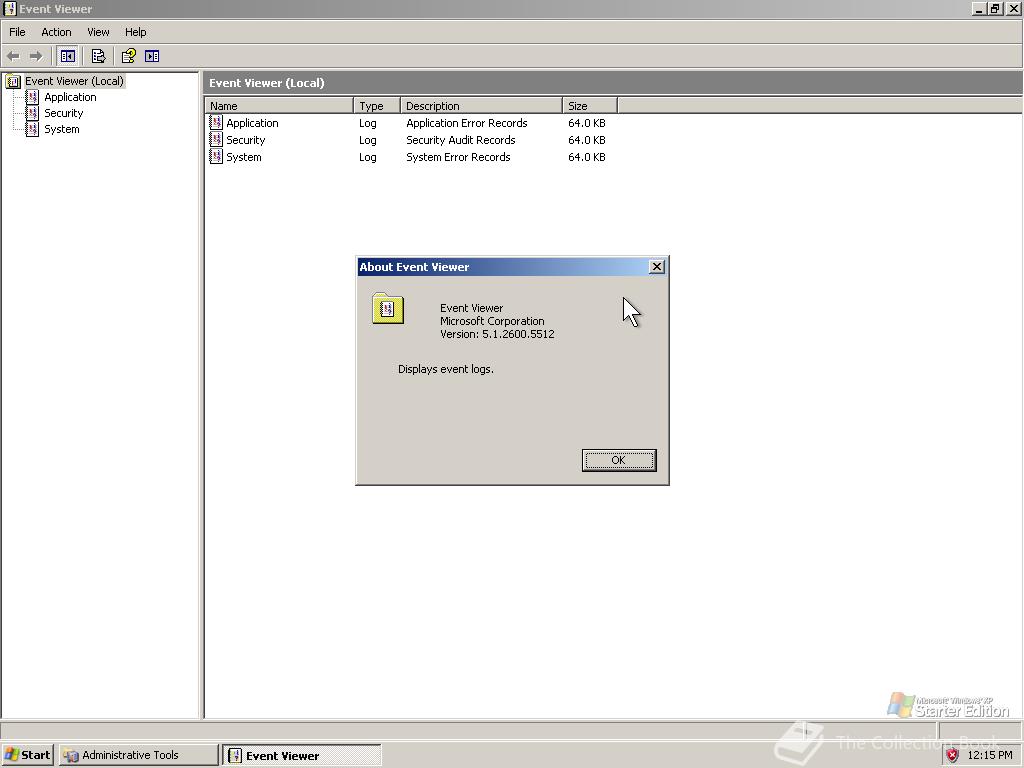Click 'Version: 5.1.2600.5512' text
The height and width of the screenshot is (768, 1024).
click(x=497, y=334)
